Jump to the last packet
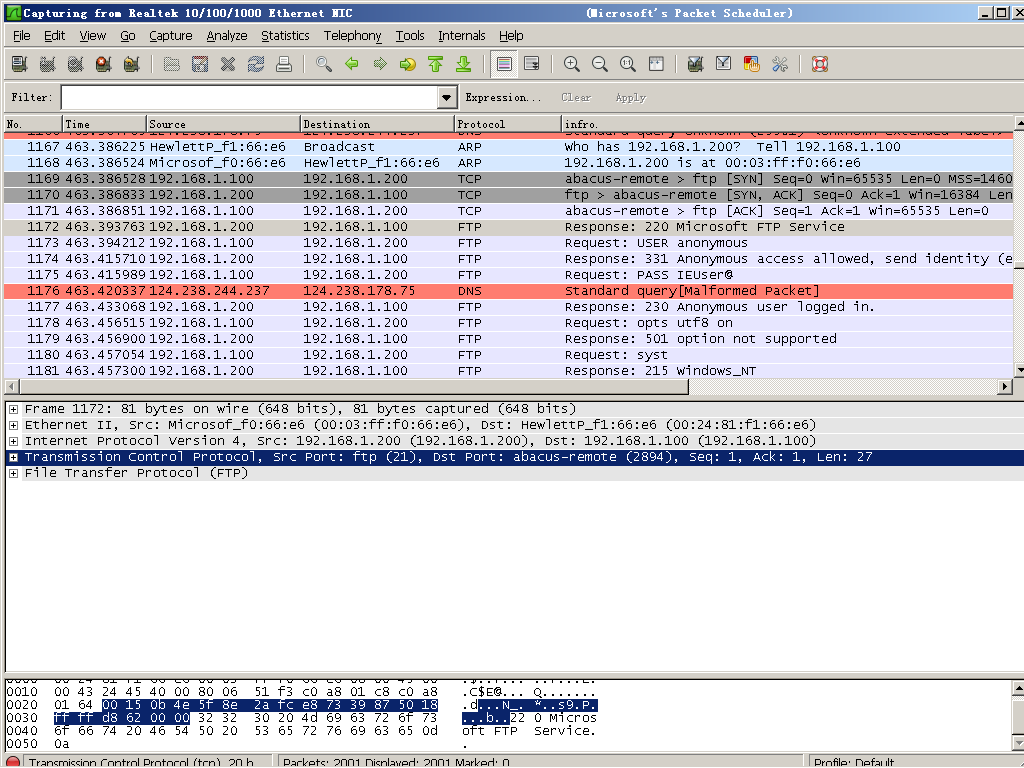Image resolution: width=1024 pixels, height=768 pixels. pos(464,64)
